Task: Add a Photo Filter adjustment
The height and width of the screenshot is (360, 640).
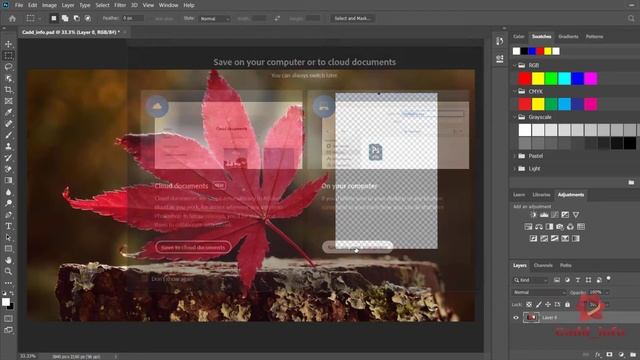Action: 560,227
